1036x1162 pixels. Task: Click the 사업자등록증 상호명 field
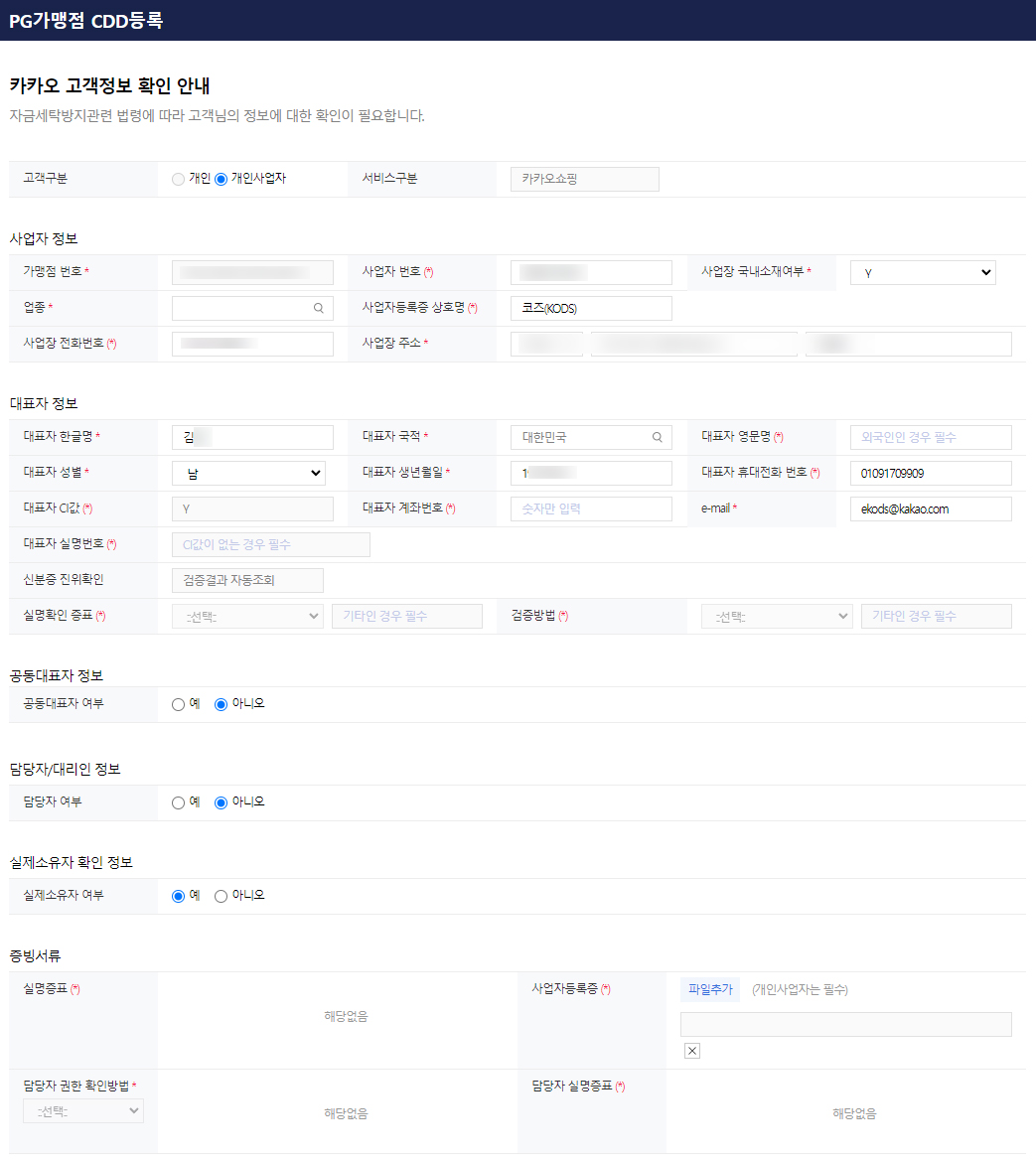[591, 308]
